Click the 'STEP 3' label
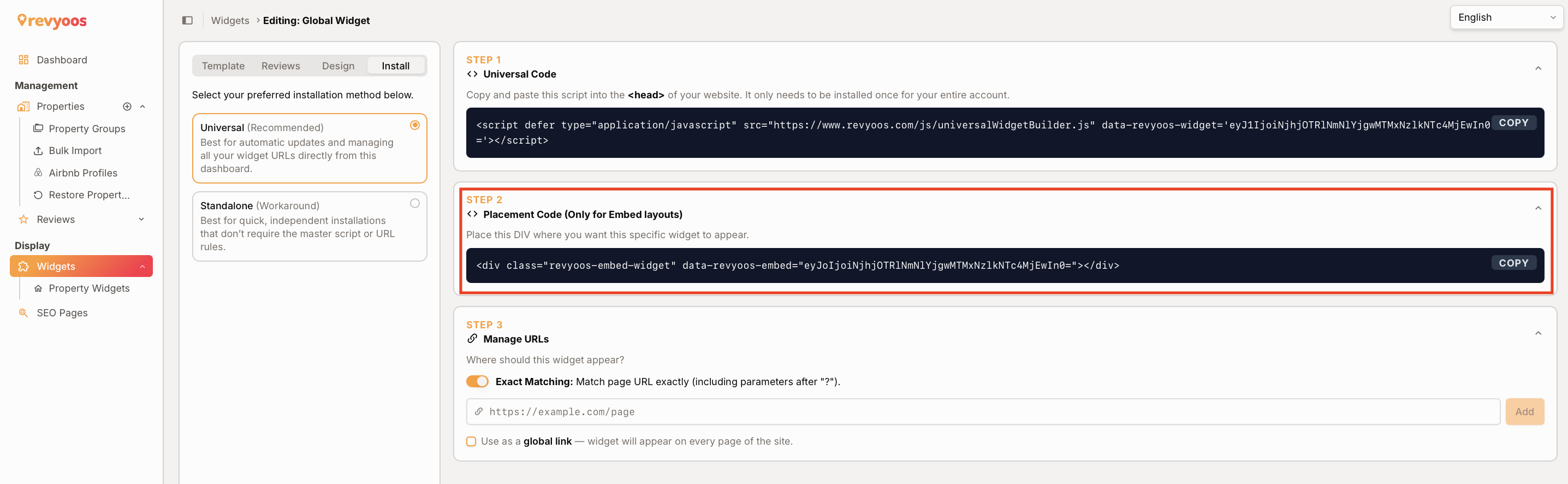The height and width of the screenshot is (484, 1568). tap(484, 325)
